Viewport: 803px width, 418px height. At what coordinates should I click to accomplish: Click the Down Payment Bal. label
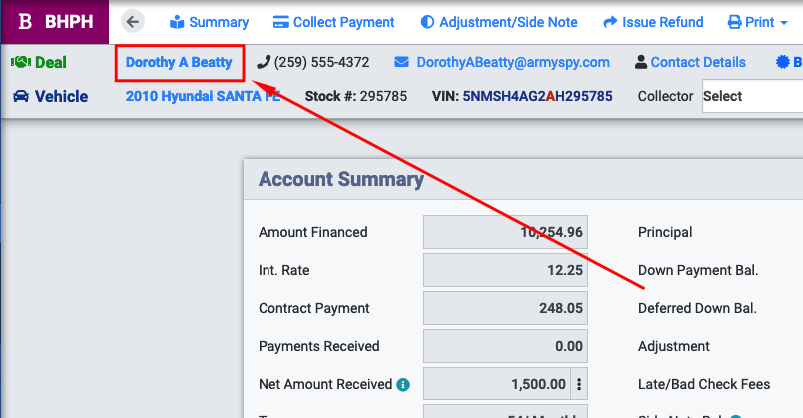698,270
